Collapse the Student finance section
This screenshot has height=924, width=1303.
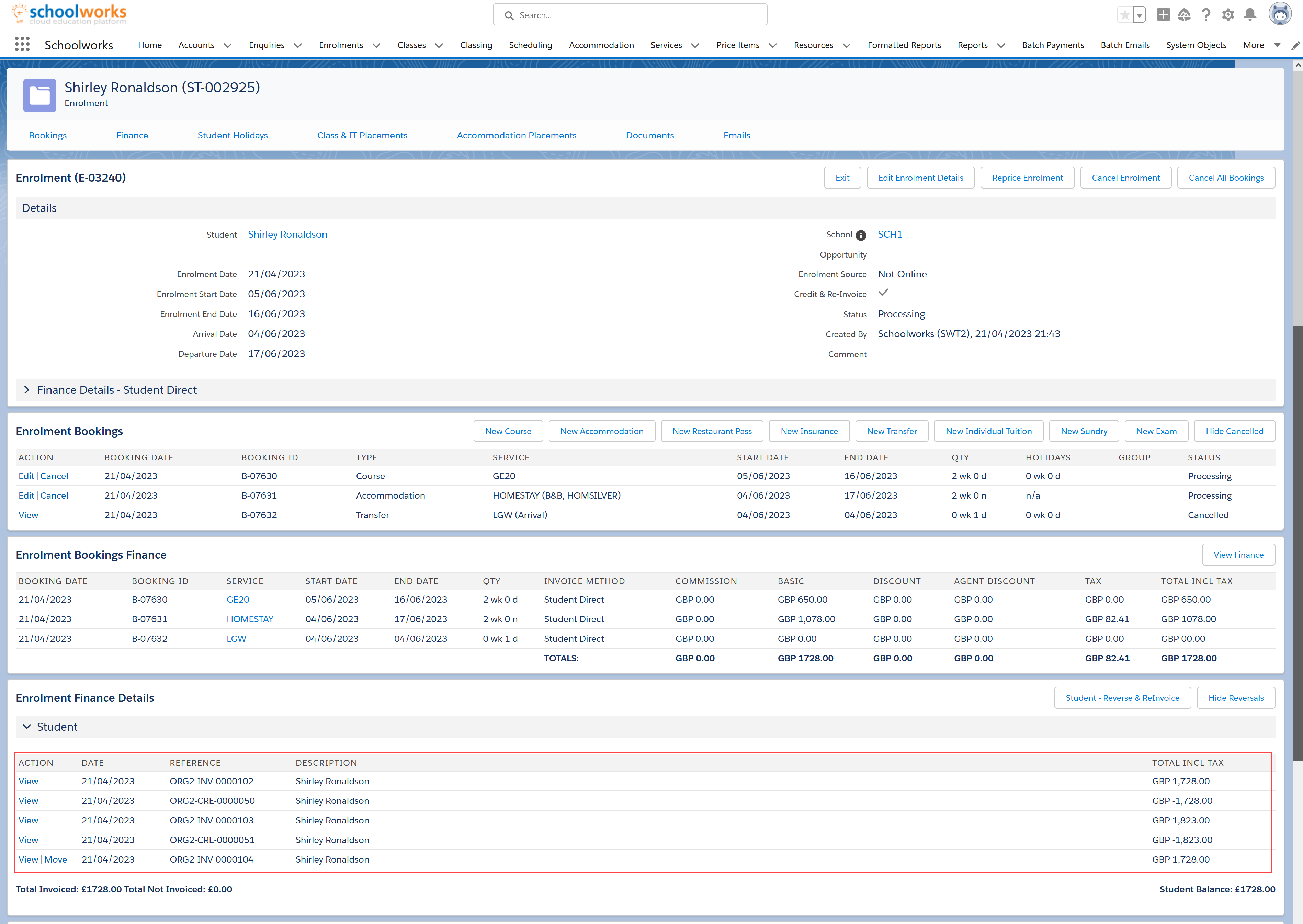tap(26, 727)
